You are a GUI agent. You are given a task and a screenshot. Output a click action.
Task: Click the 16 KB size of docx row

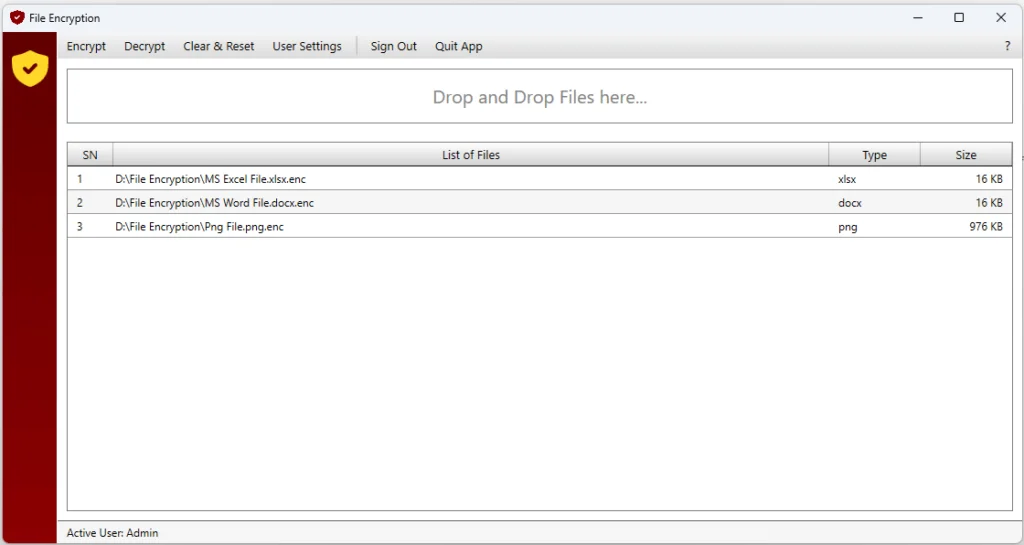click(989, 203)
